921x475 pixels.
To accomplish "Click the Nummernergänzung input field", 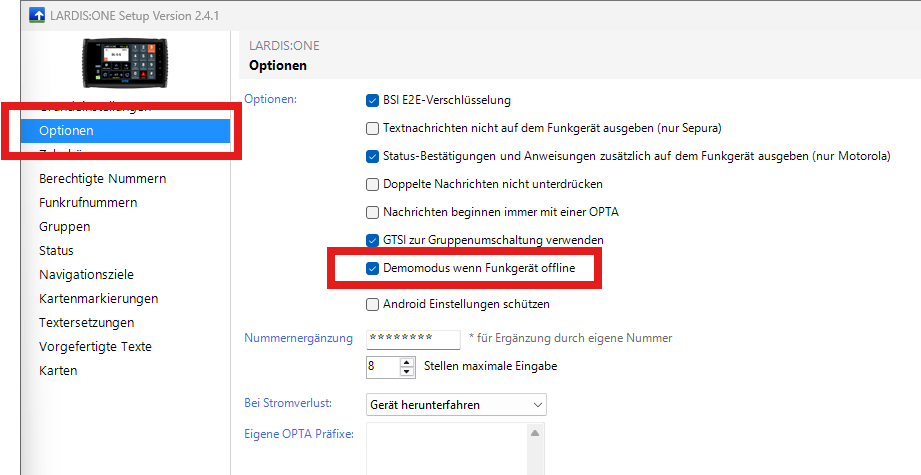I will tap(414, 339).
